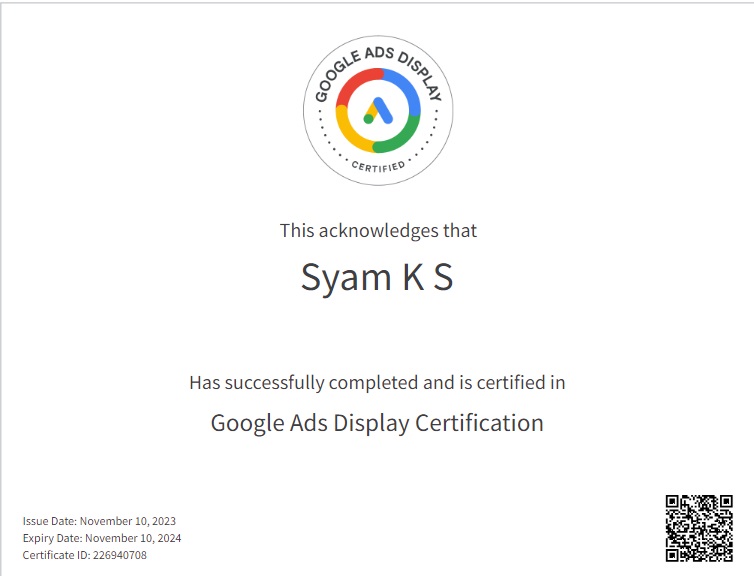The width and height of the screenshot is (754, 576).
Task: Click the "CERTIFIED" text on the badge
Action: pos(378,164)
